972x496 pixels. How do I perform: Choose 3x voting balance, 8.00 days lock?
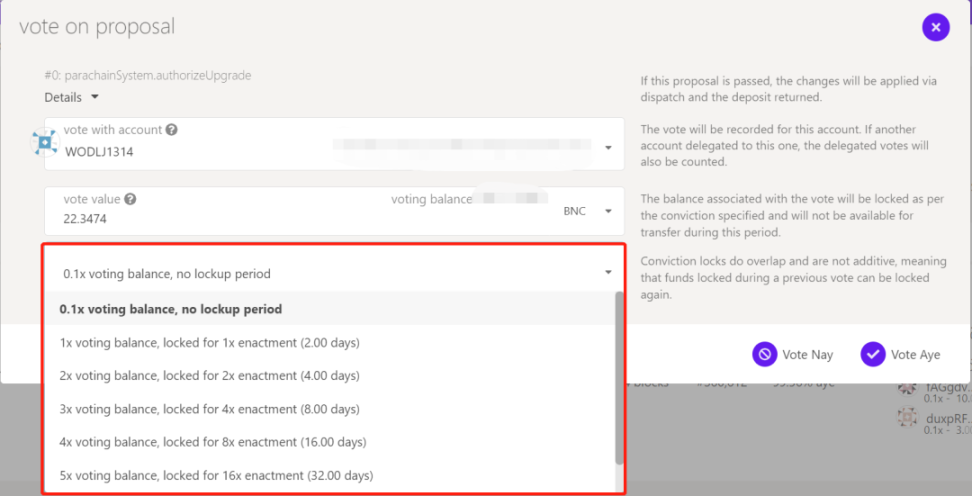[x=210, y=409]
